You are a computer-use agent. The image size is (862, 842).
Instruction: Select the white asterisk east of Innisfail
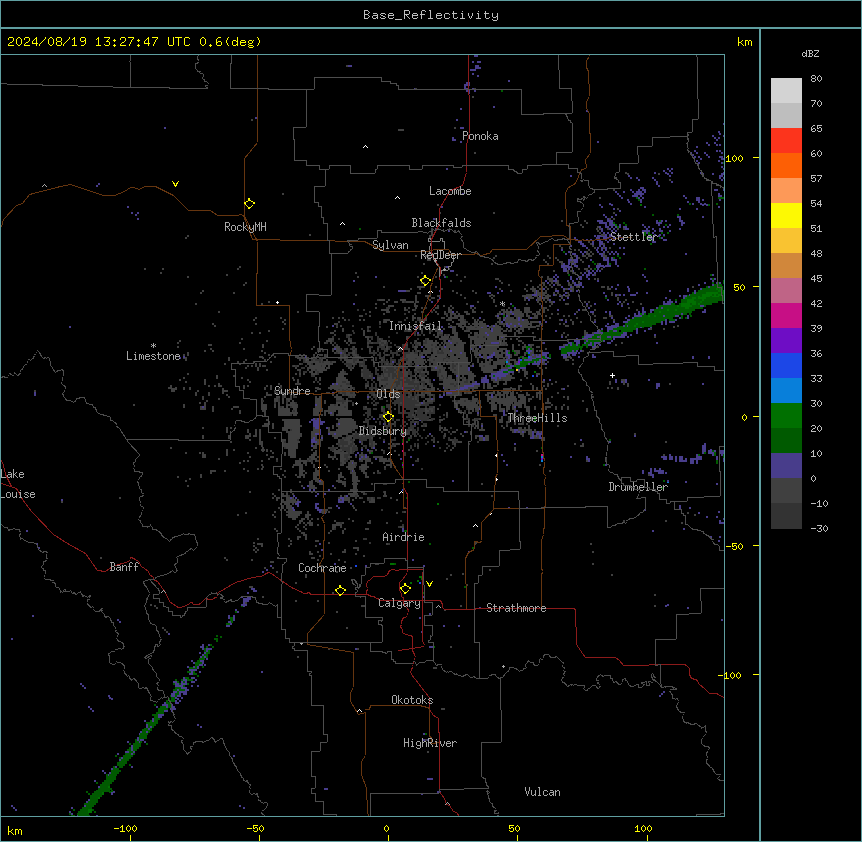click(x=502, y=304)
